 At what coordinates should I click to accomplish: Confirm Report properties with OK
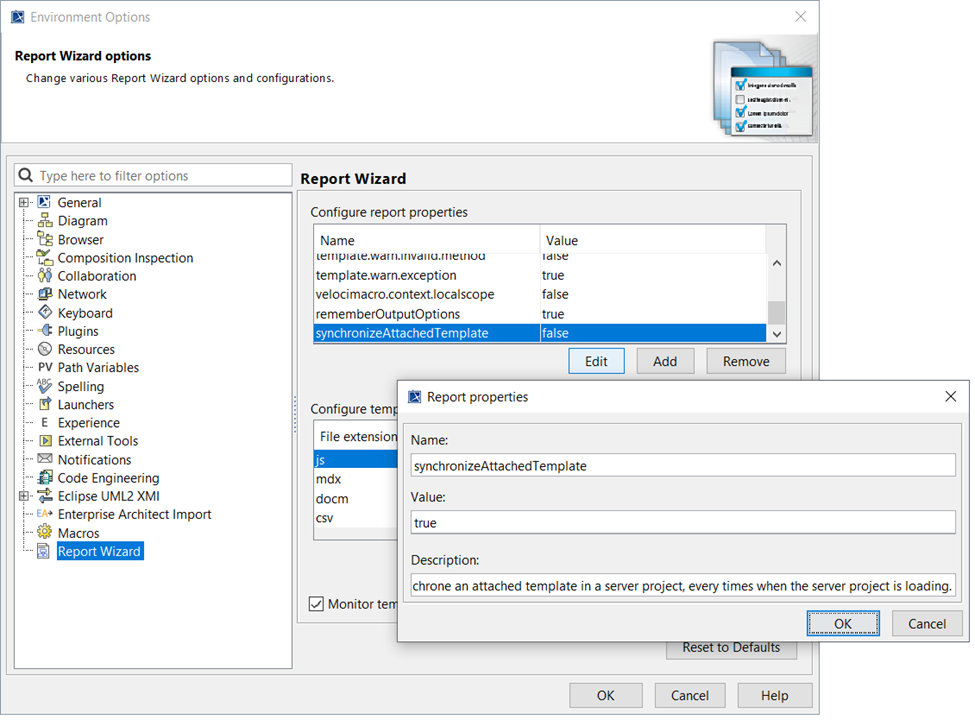[843, 624]
